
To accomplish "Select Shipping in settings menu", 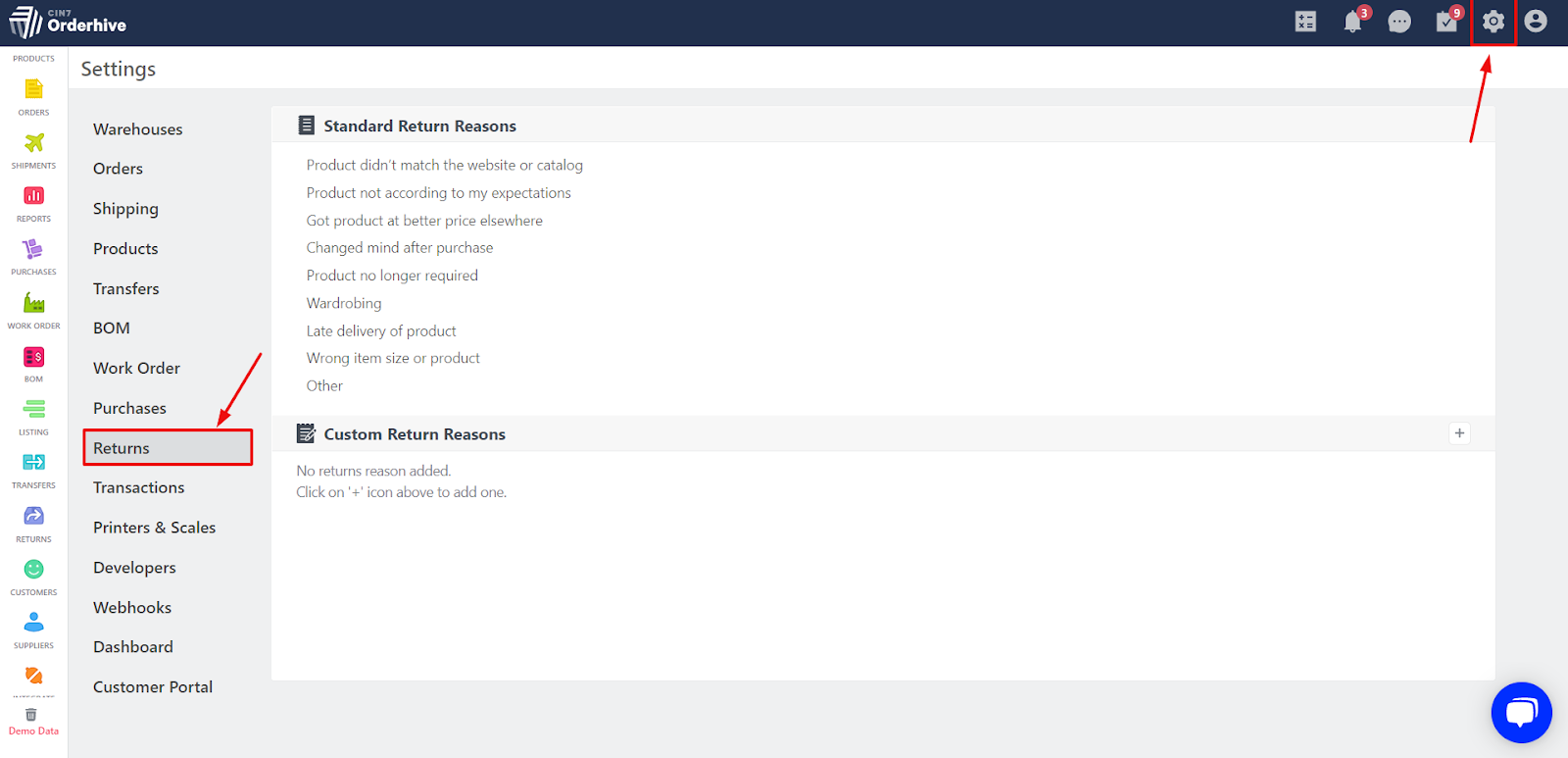I will click(125, 209).
